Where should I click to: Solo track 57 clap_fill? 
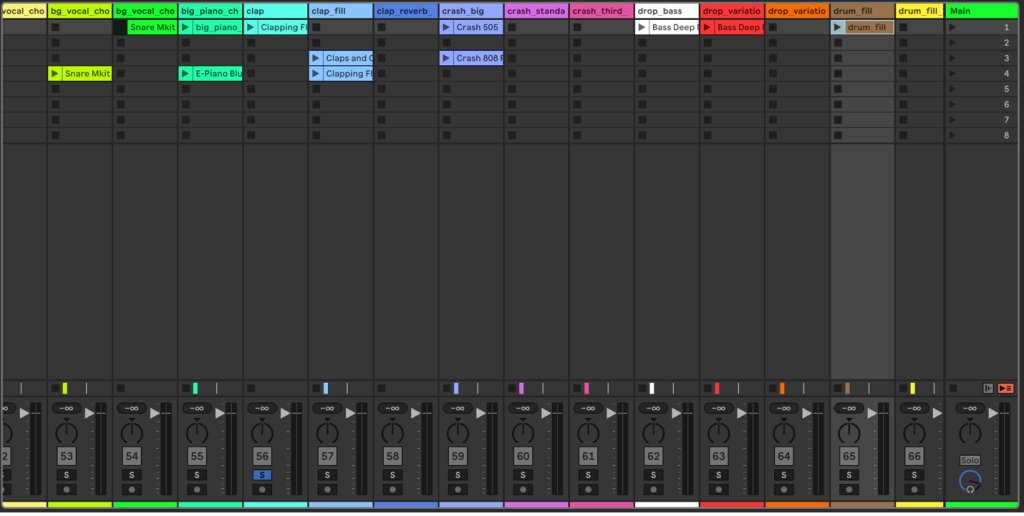coord(327,475)
